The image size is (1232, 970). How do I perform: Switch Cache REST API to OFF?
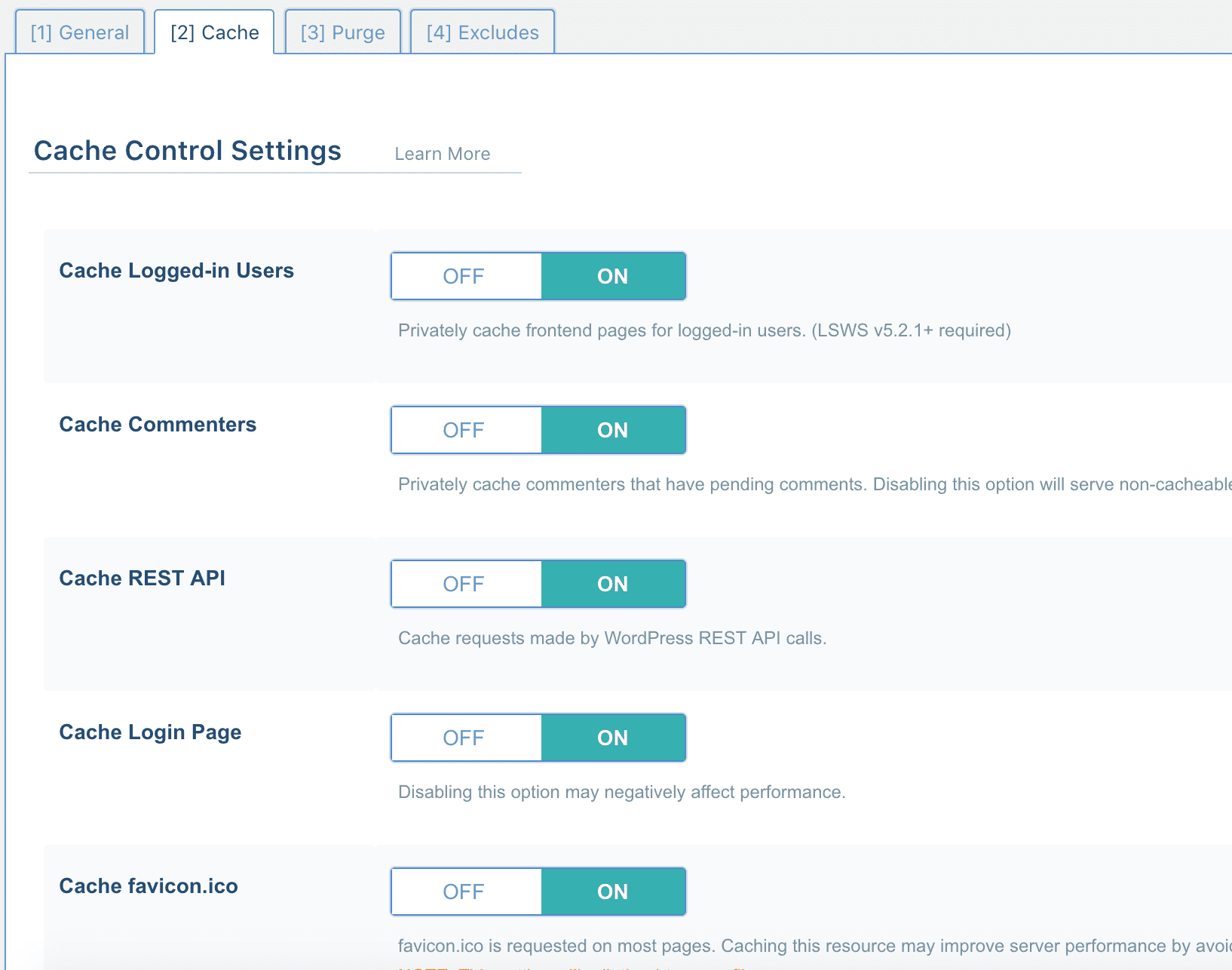click(464, 584)
